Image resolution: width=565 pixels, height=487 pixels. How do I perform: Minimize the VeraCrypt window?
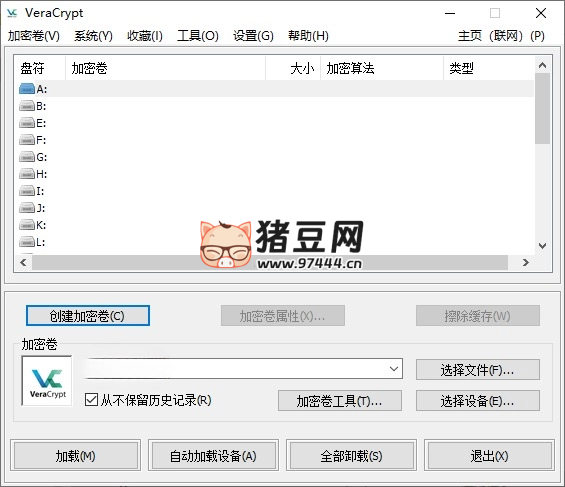[x=450, y=13]
